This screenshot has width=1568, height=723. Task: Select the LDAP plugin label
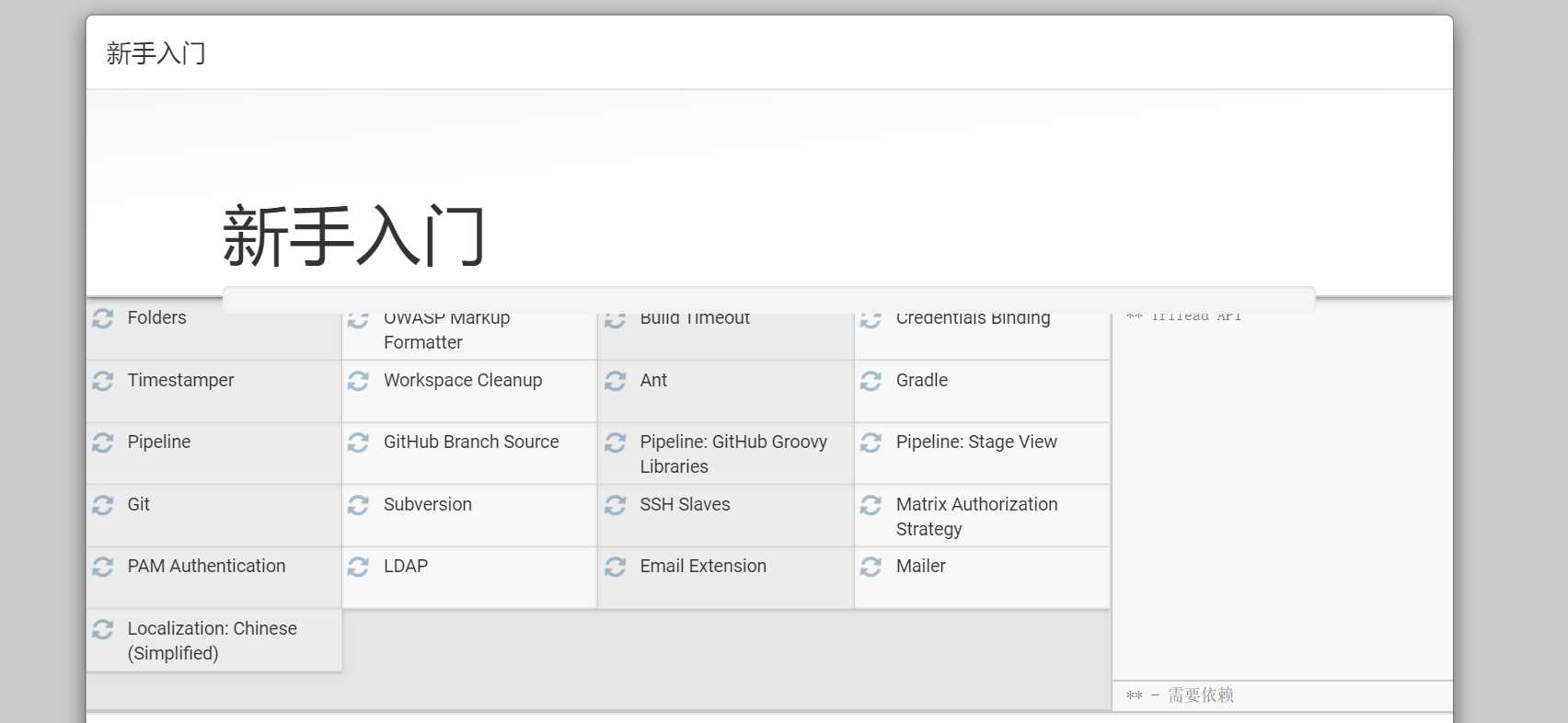406,566
